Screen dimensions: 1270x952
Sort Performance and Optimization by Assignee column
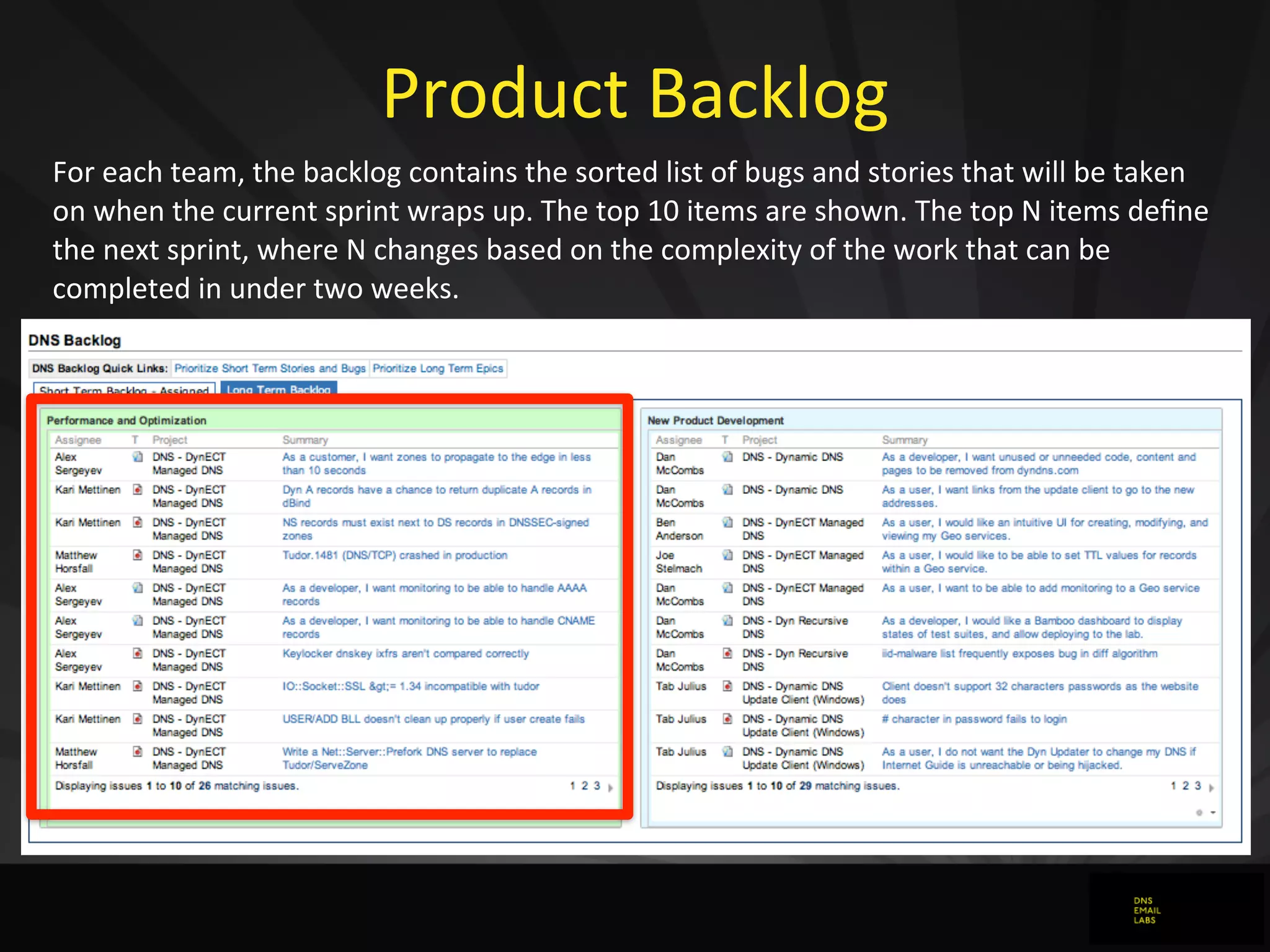pyautogui.click(x=78, y=440)
